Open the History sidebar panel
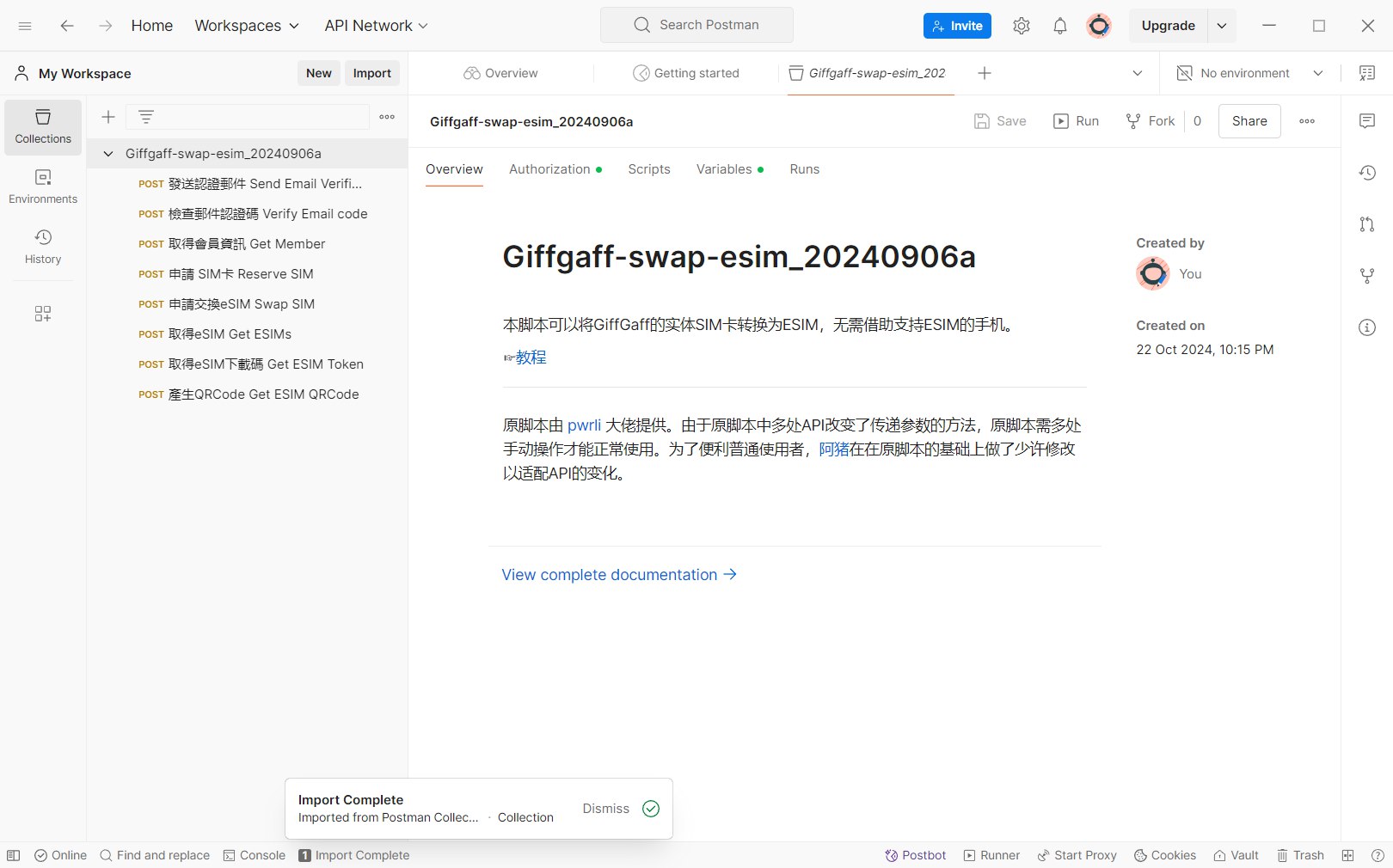The image size is (1393, 868). 43,247
